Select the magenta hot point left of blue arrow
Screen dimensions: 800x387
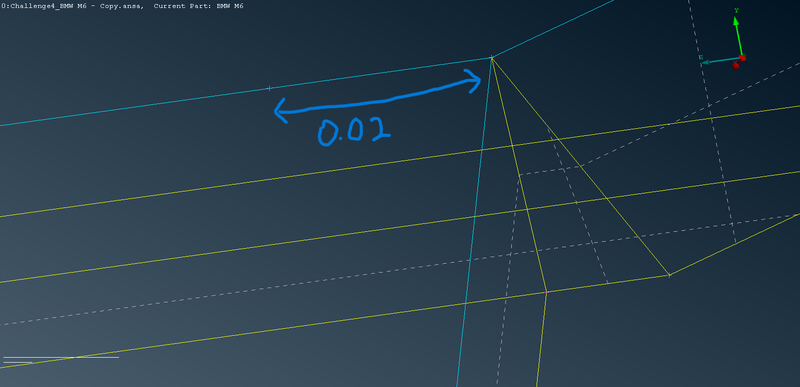click(269, 88)
